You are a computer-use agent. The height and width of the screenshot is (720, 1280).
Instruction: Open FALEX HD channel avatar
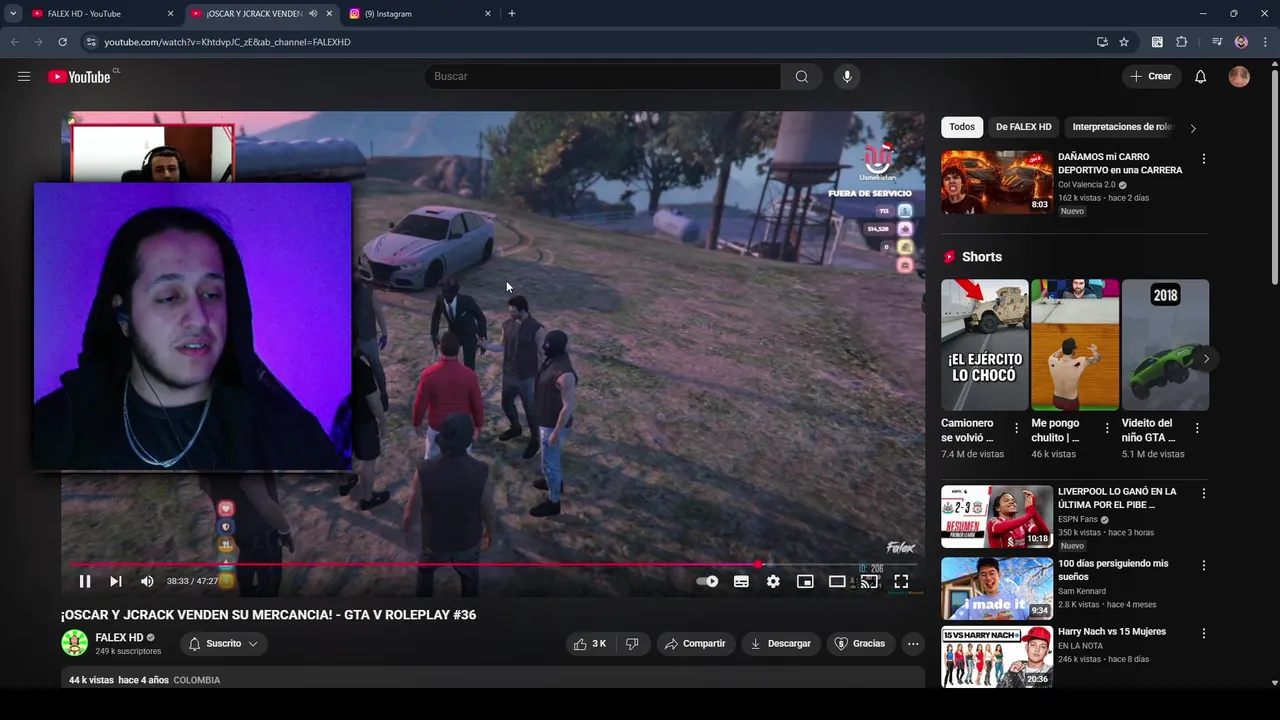tap(74, 643)
